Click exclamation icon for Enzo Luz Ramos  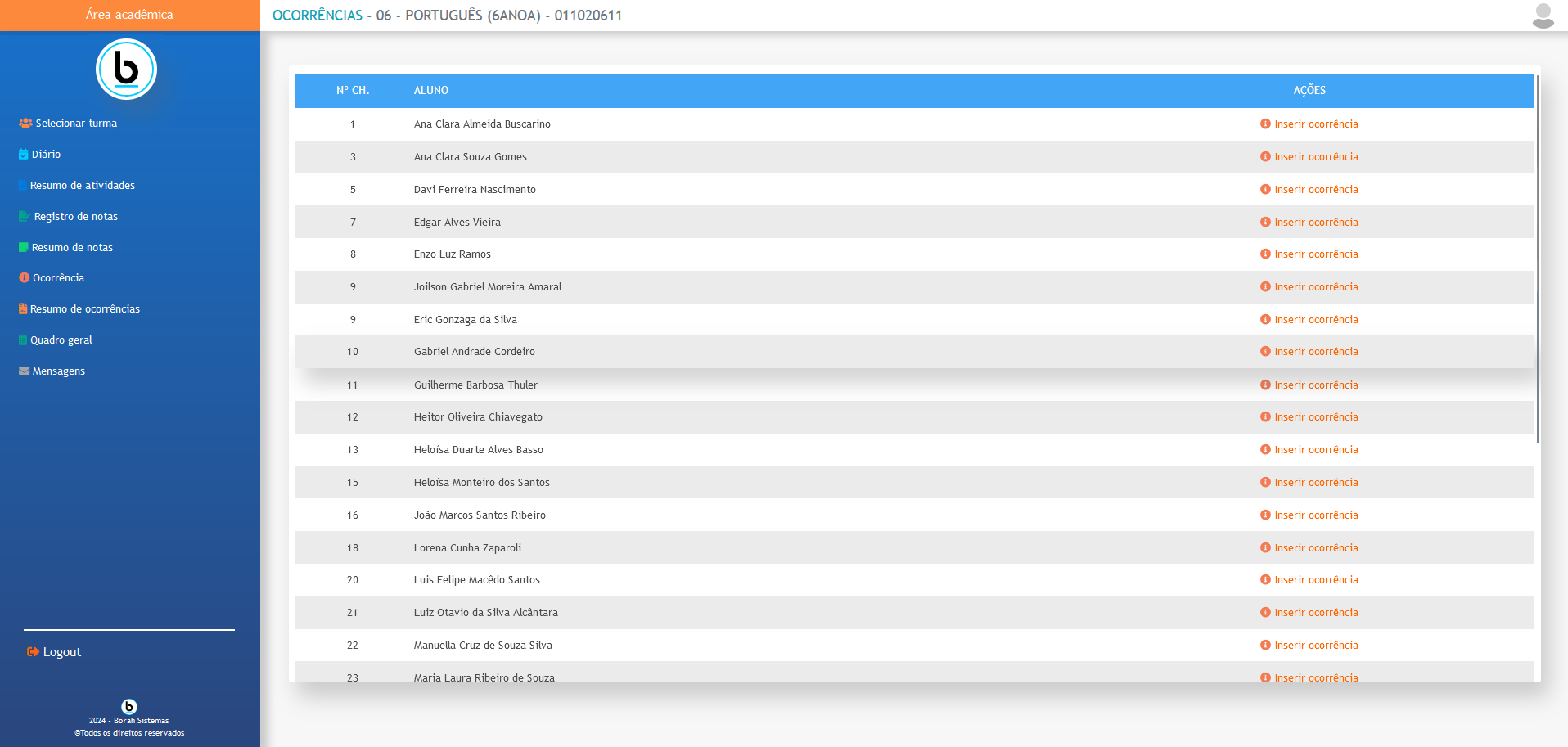click(1265, 254)
